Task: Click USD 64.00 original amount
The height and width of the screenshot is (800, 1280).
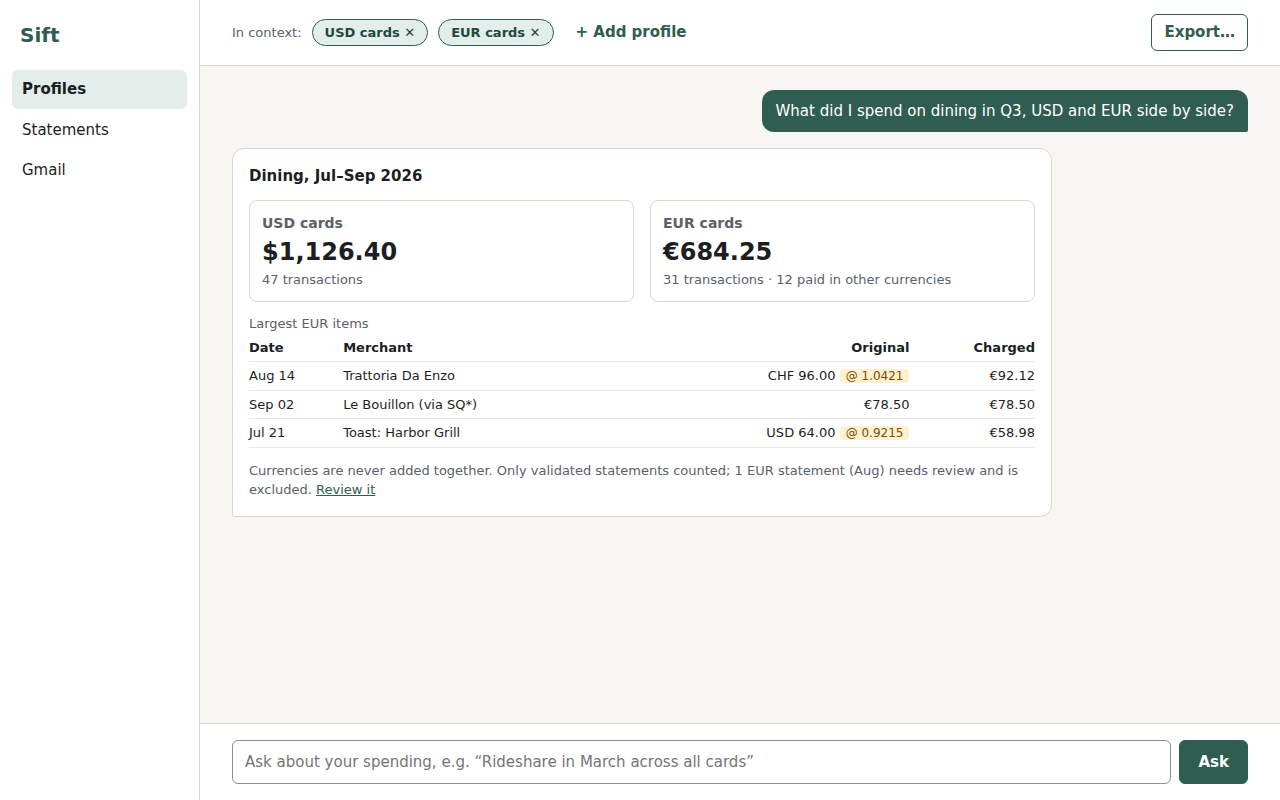Action: (x=800, y=433)
